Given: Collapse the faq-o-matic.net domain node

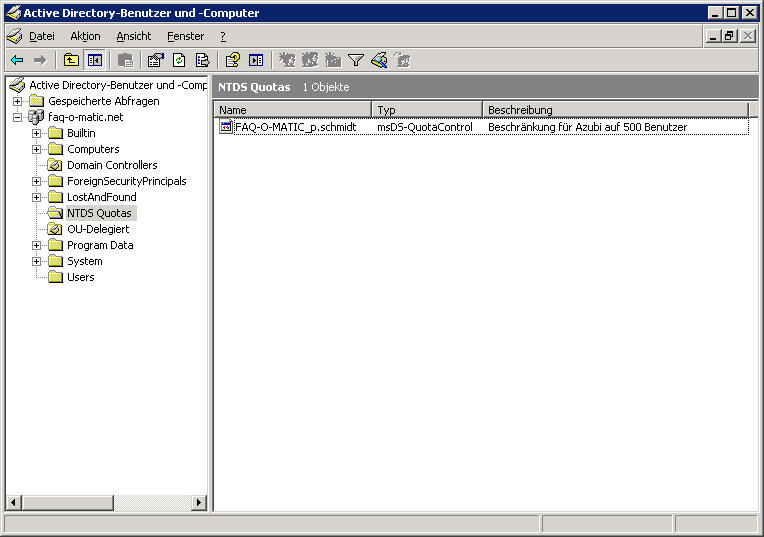Looking at the screenshot, I should coord(18,117).
